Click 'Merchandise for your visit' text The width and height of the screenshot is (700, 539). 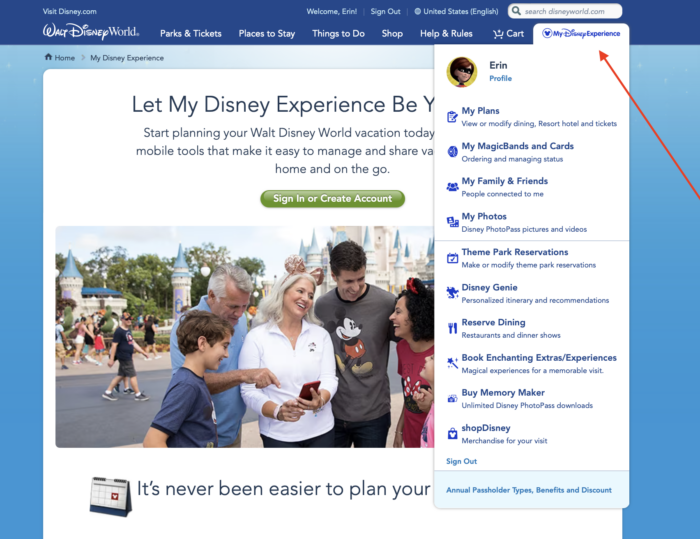pos(504,441)
